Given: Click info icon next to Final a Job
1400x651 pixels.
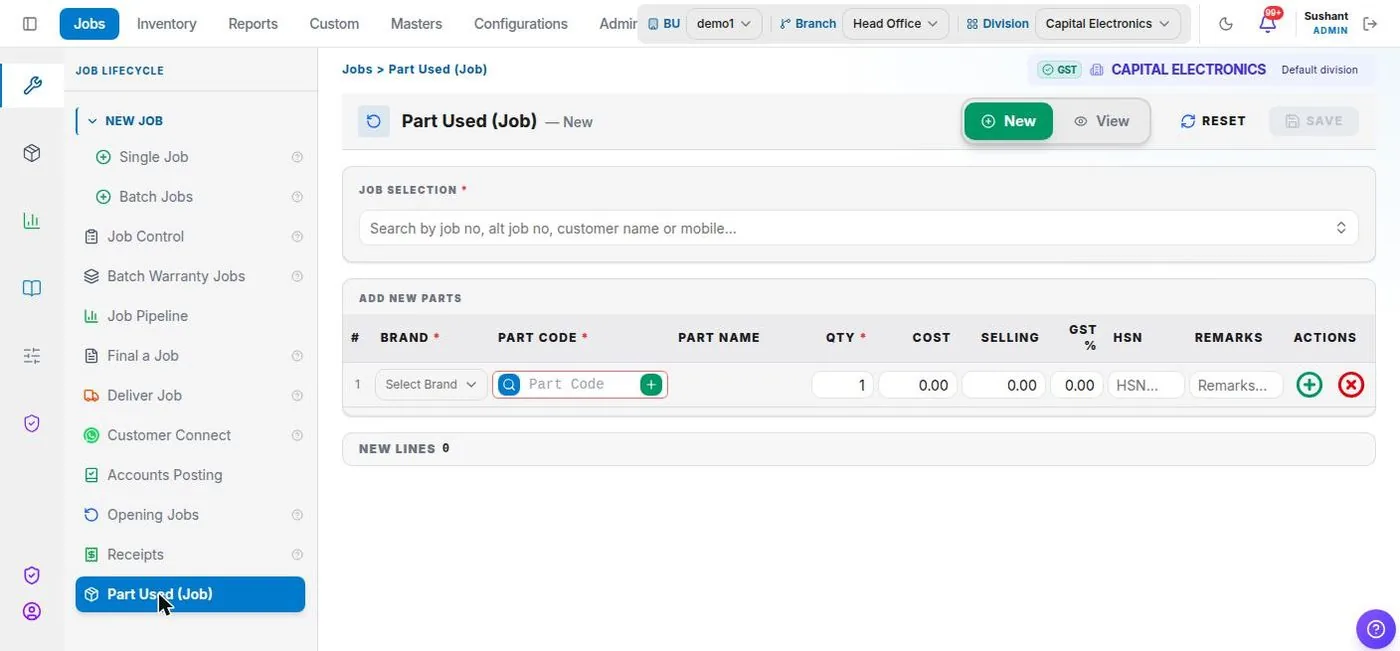Looking at the screenshot, I should point(297,356).
